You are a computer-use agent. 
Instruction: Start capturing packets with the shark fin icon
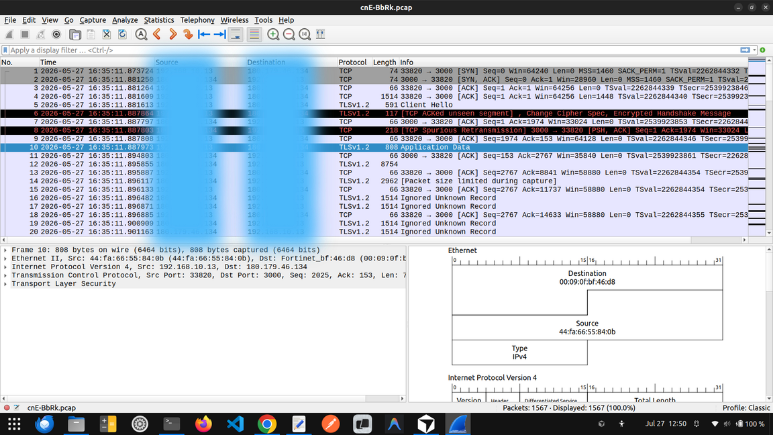(x=9, y=34)
